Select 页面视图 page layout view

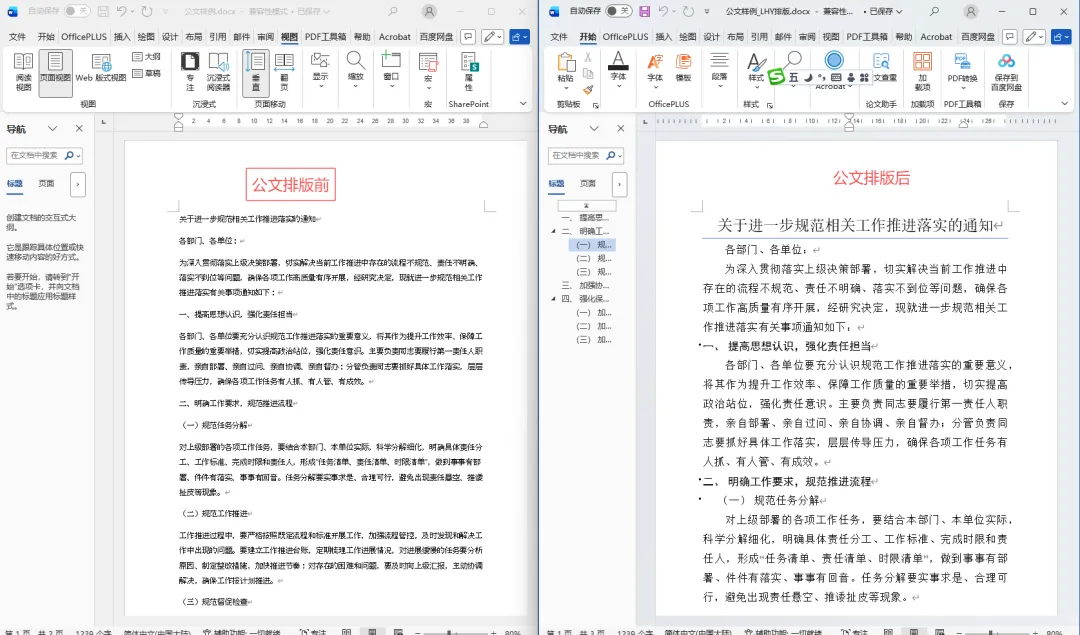(55, 72)
